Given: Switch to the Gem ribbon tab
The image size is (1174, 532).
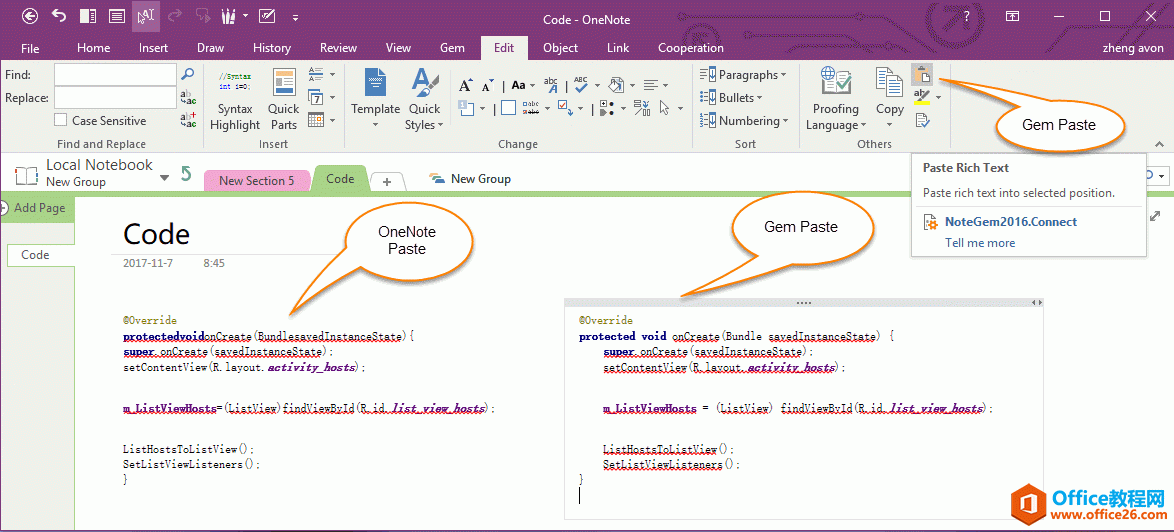Looking at the screenshot, I should click(452, 48).
